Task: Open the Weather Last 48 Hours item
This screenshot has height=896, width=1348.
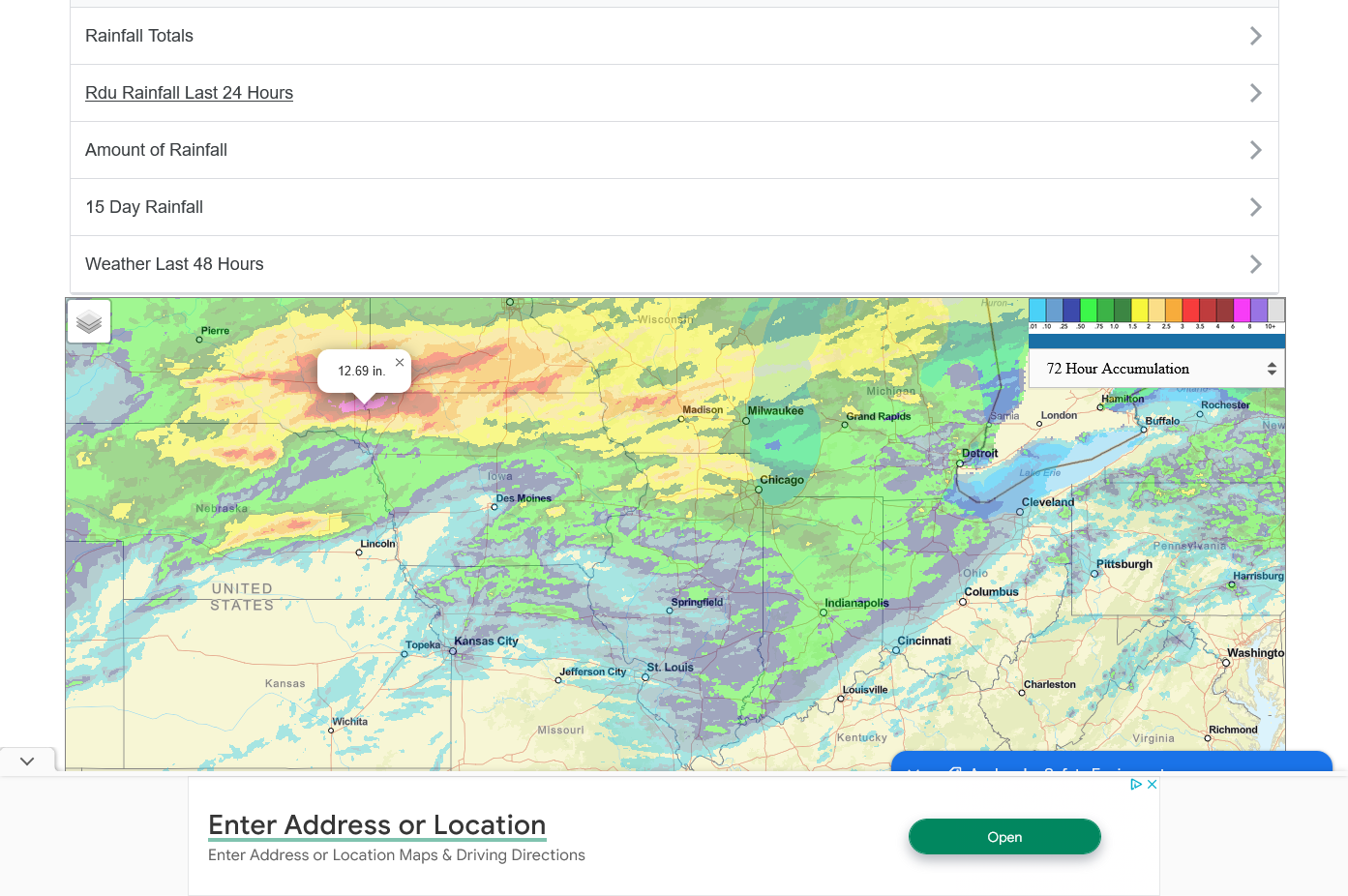Action: pos(174,264)
